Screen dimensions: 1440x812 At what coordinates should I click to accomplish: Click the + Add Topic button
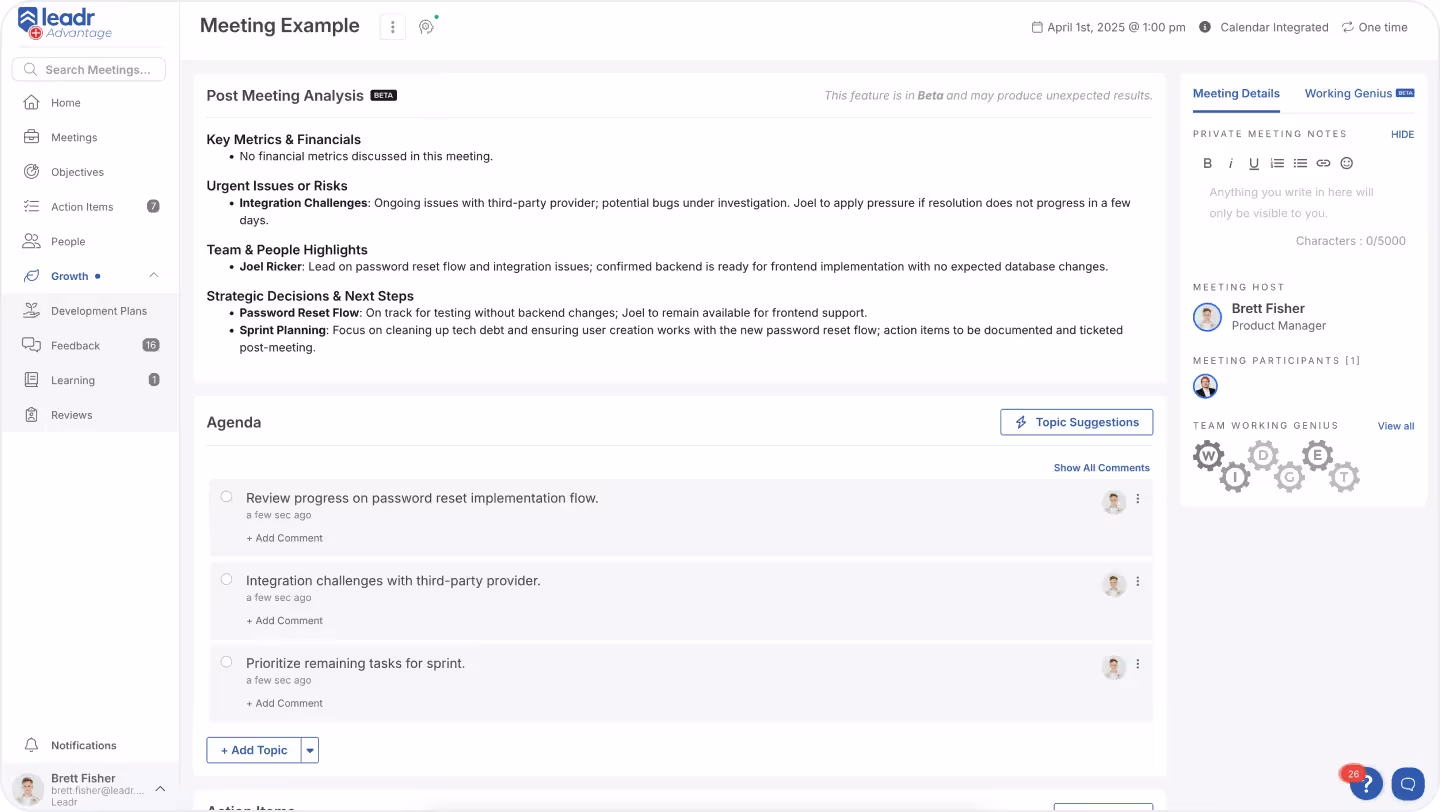(x=254, y=750)
